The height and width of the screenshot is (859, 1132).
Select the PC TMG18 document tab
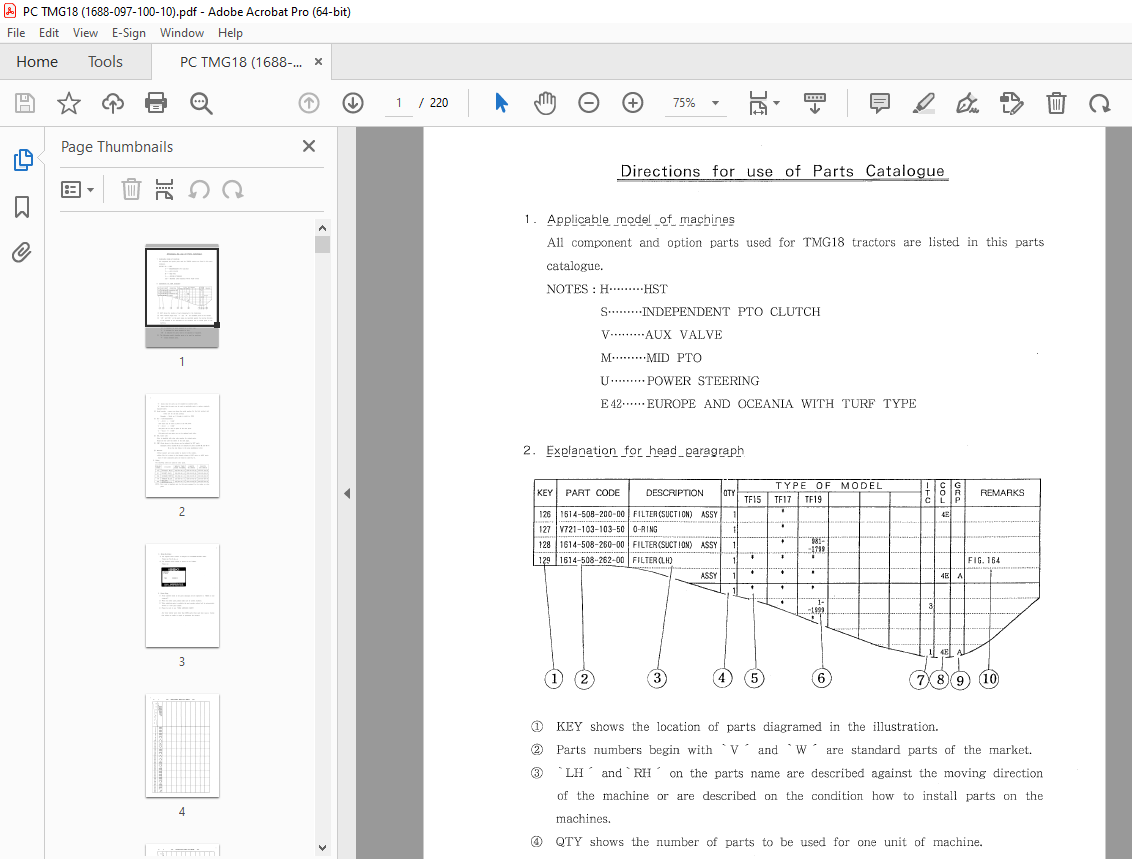pyautogui.click(x=240, y=62)
